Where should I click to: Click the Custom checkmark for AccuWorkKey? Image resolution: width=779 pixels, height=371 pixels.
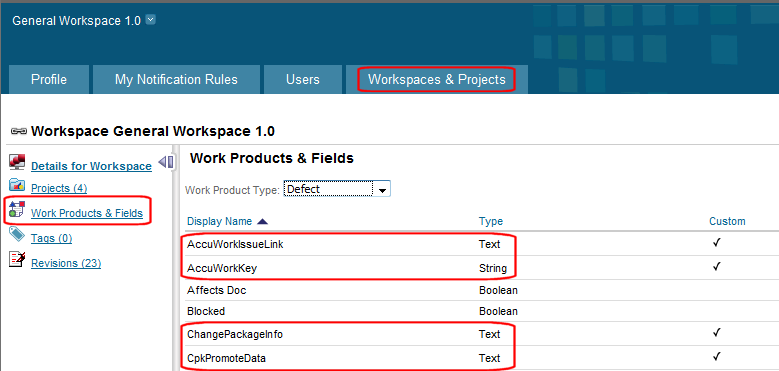[716, 267]
